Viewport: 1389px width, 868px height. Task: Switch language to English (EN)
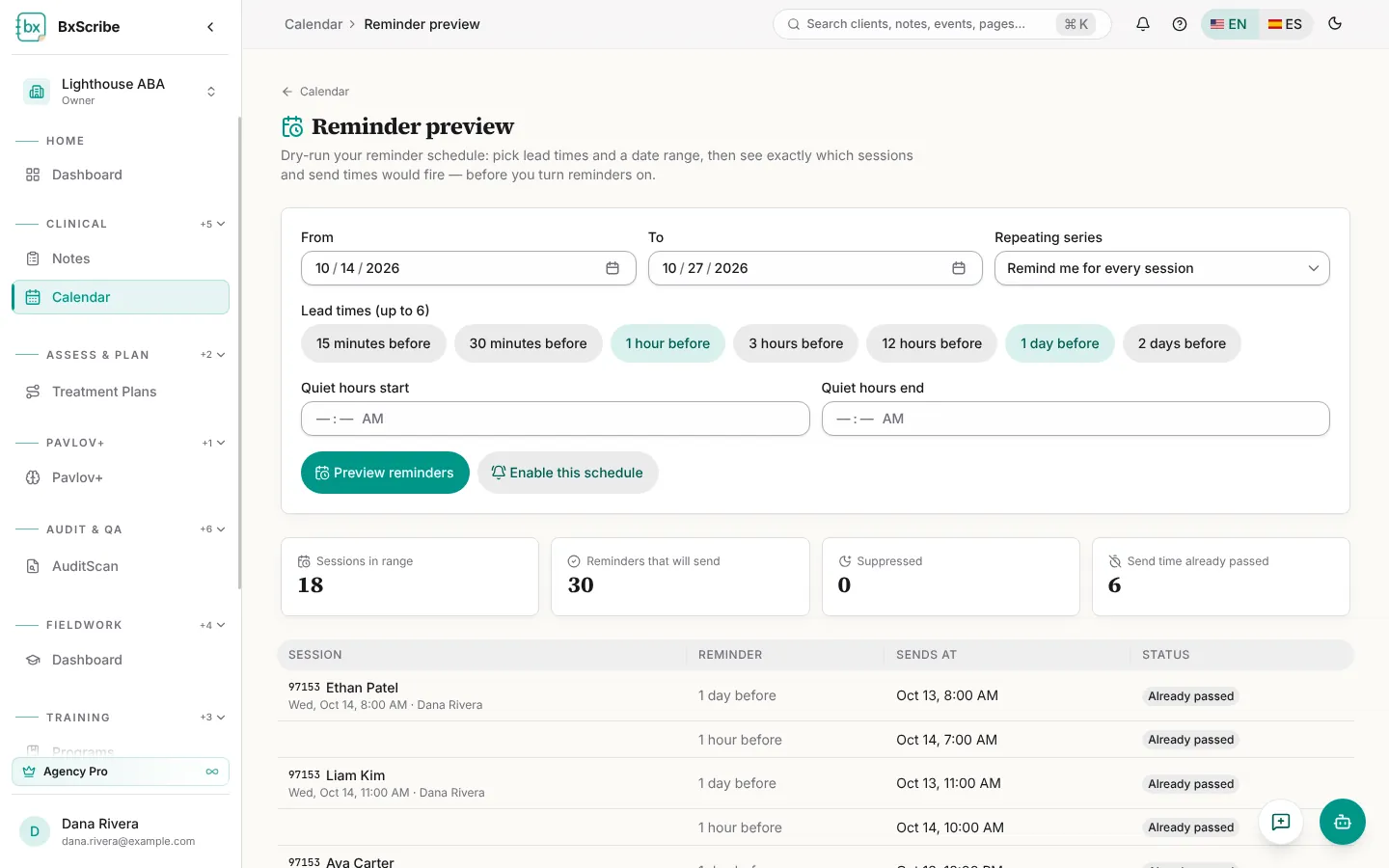click(x=1229, y=24)
